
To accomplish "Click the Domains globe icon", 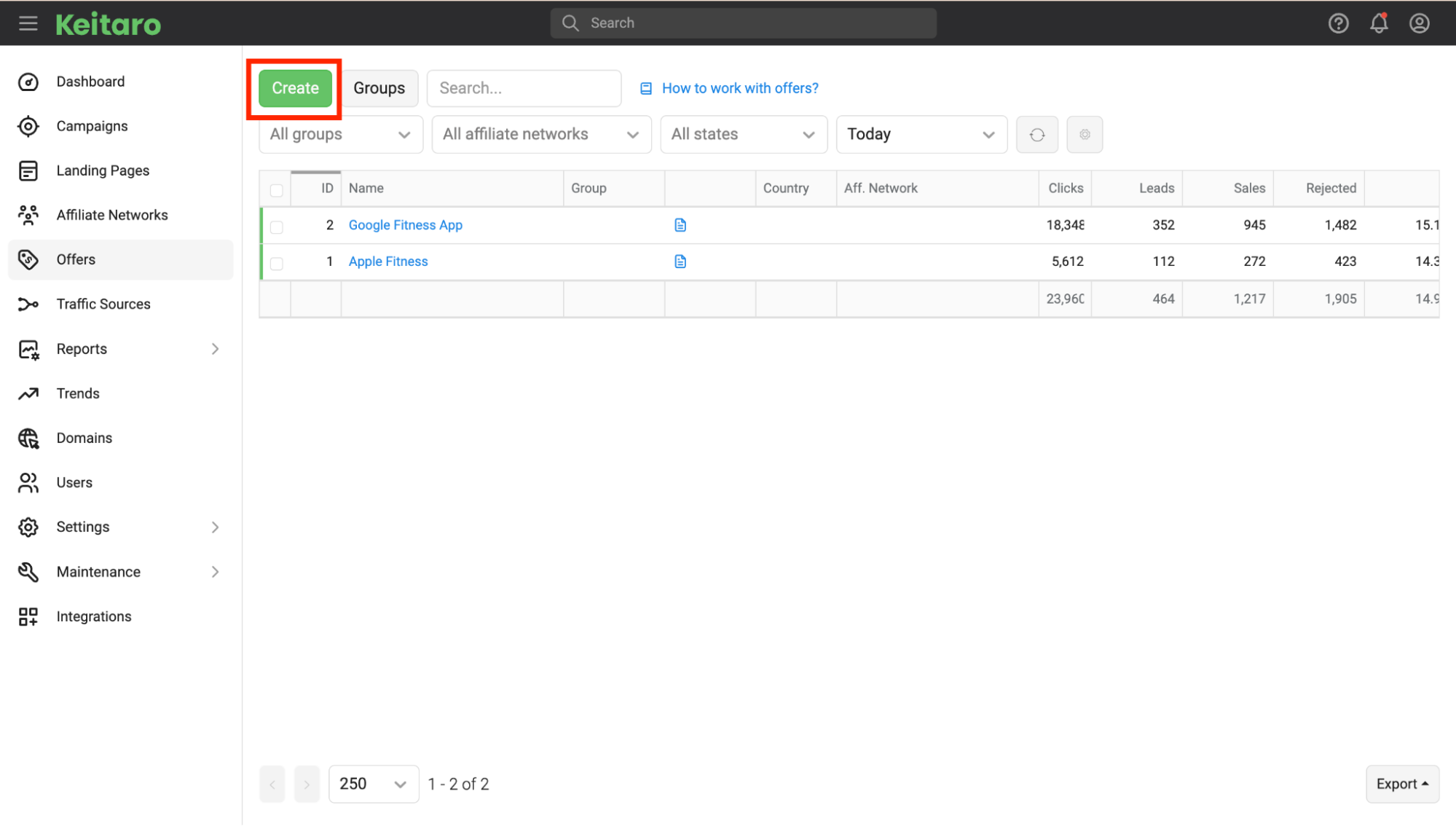I will pos(28,438).
